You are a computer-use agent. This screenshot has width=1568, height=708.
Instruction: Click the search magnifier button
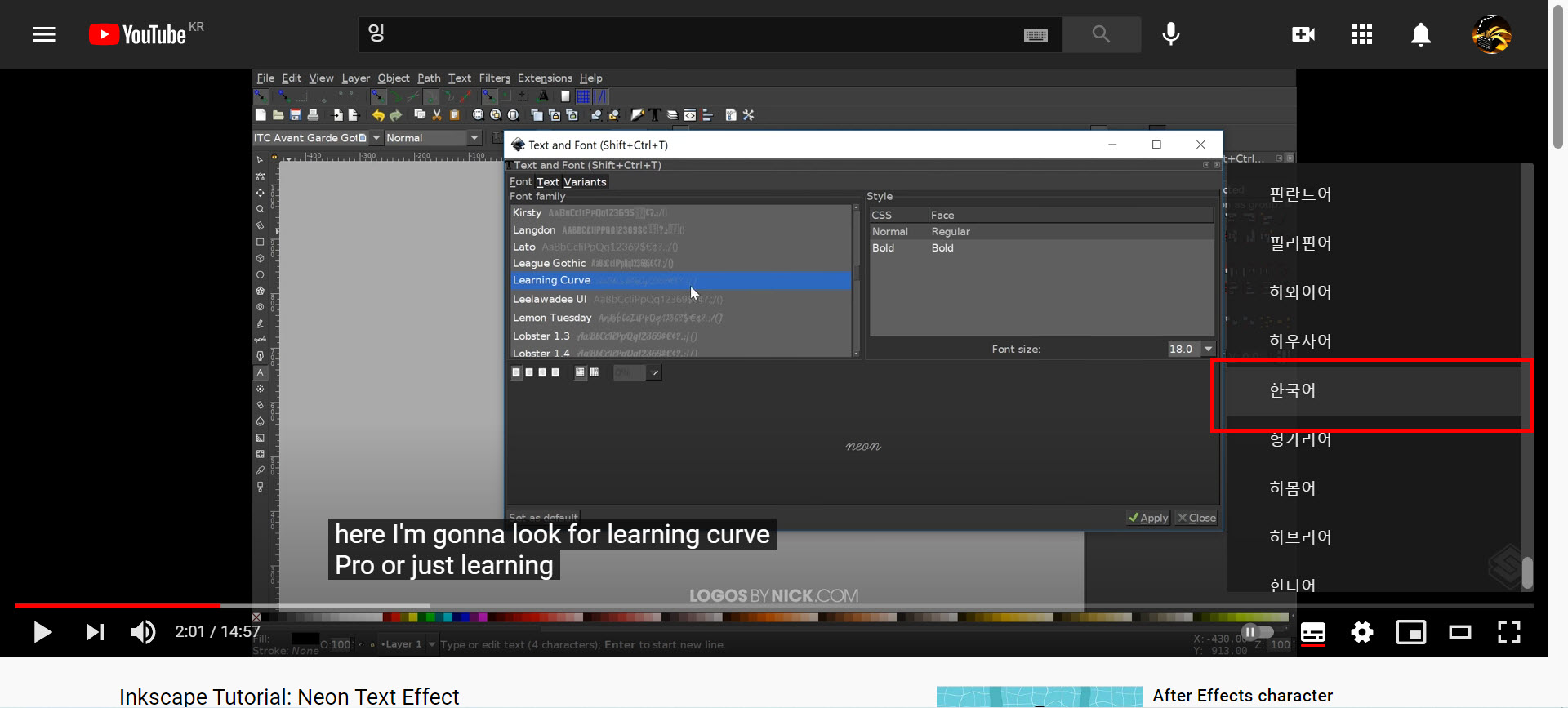coord(1101,34)
